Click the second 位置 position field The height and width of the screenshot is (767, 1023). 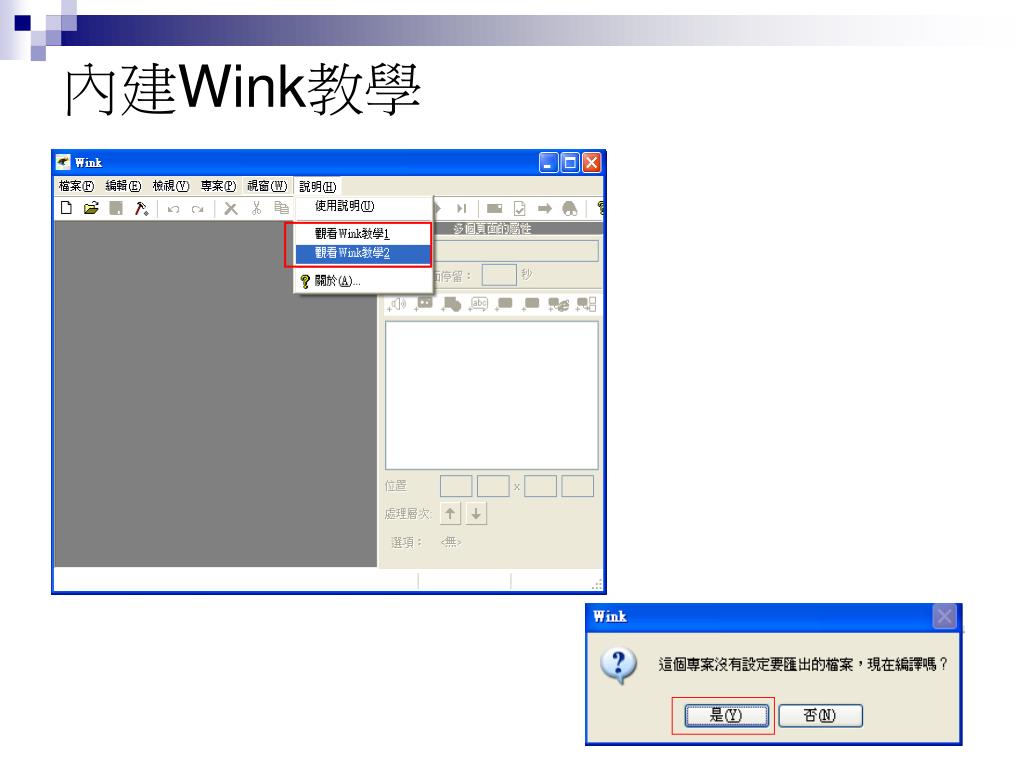[x=493, y=487]
